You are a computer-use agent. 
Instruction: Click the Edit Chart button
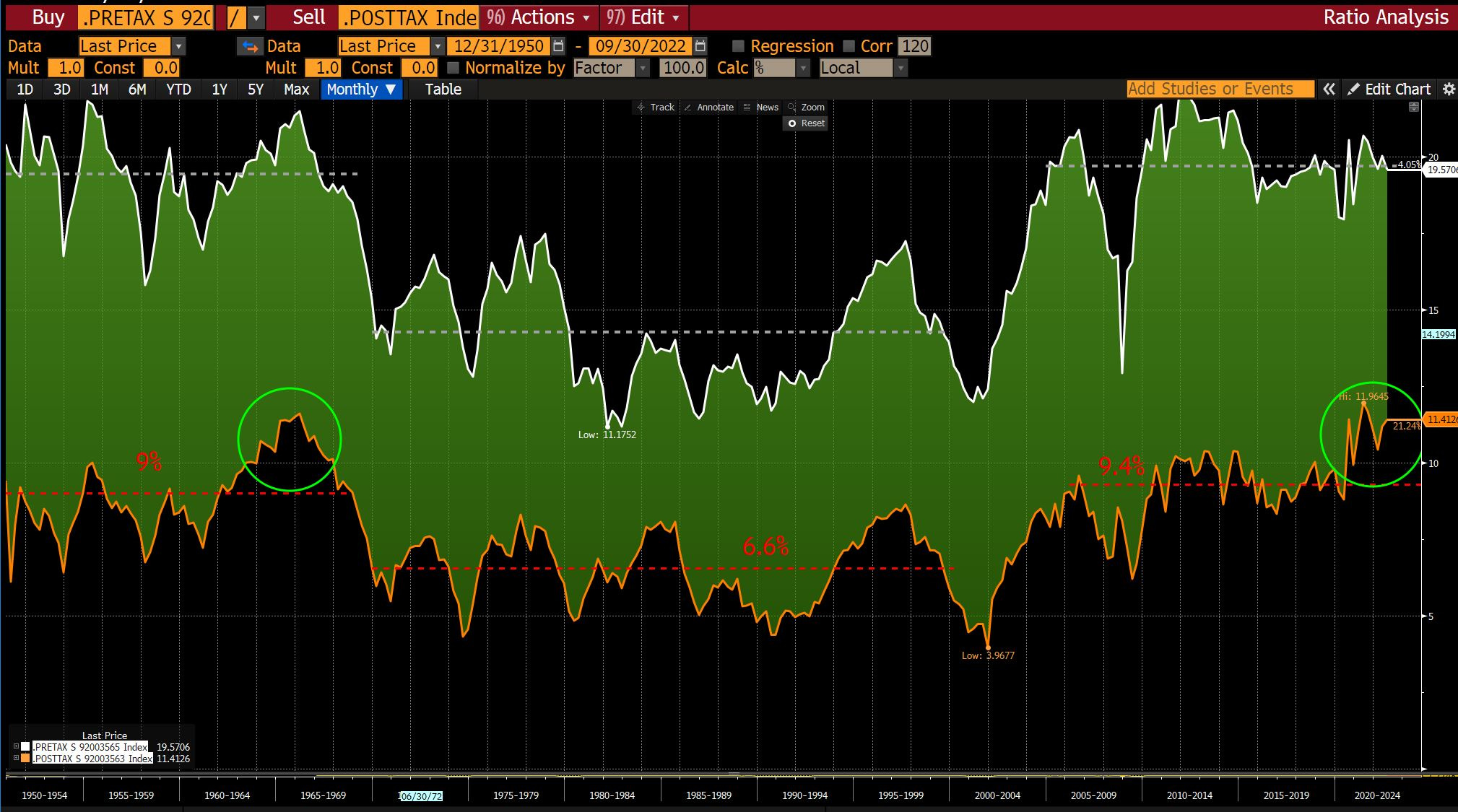pos(1390,89)
